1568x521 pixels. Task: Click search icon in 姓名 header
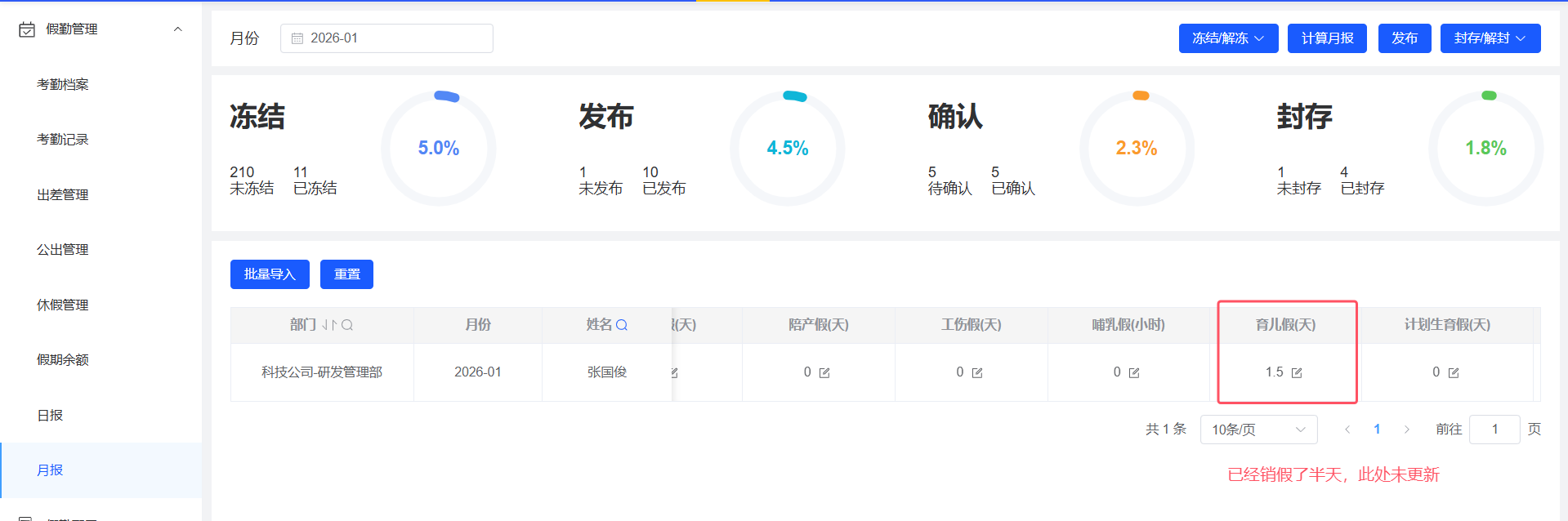pyautogui.click(x=622, y=325)
